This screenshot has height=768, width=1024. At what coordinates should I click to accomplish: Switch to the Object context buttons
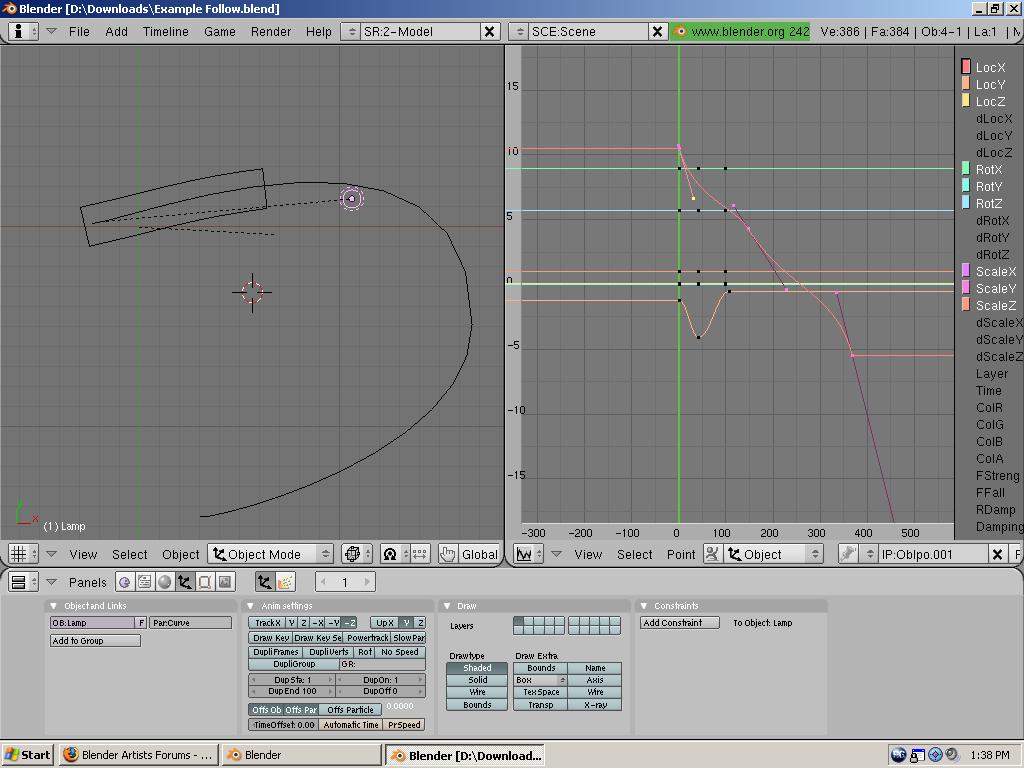coord(185,581)
